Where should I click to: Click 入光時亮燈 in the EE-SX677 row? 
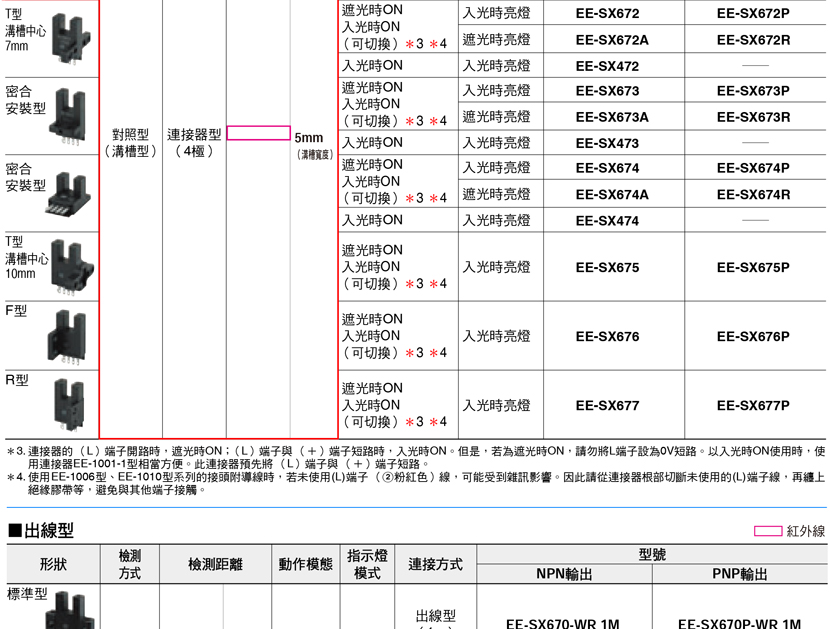497,405
